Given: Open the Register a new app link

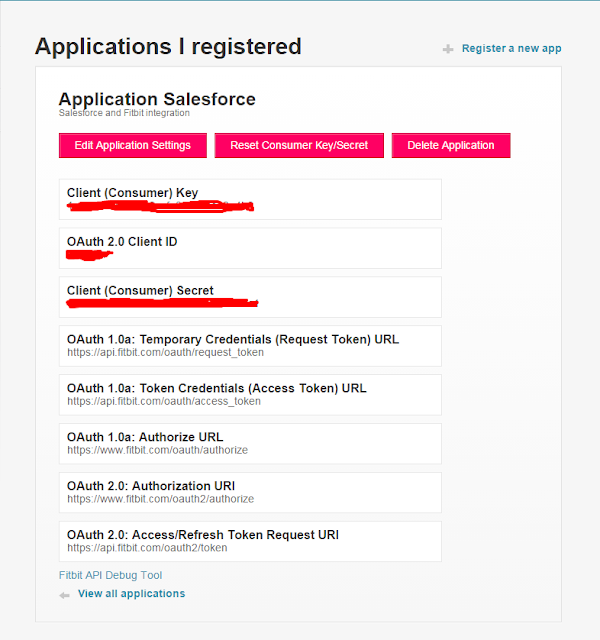Looking at the screenshot, I should (x=511, y=48).
